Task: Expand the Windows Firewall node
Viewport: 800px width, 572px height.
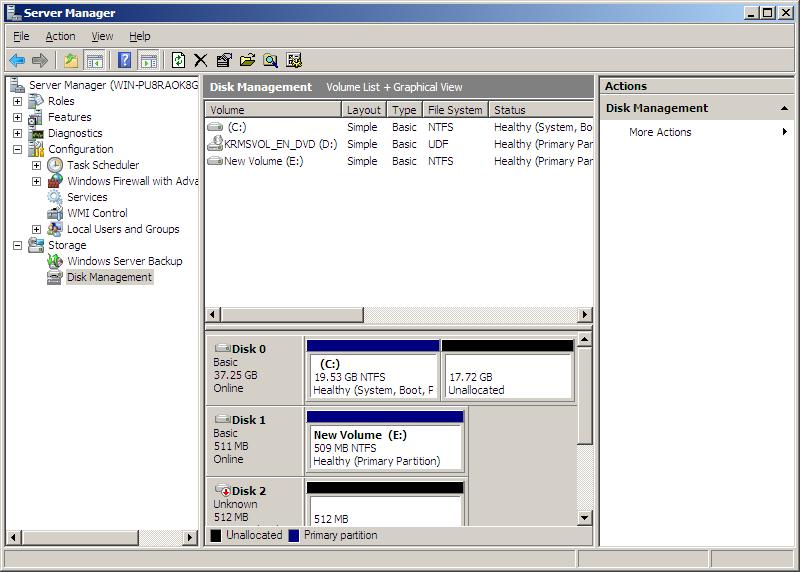Action: [36, 182]
